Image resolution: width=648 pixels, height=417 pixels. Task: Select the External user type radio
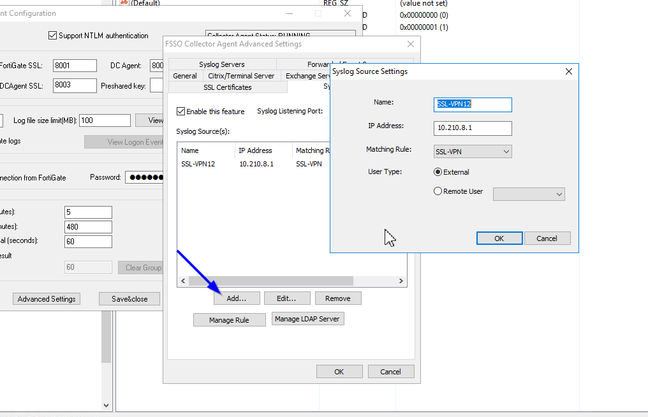click(x=438, y=172)
